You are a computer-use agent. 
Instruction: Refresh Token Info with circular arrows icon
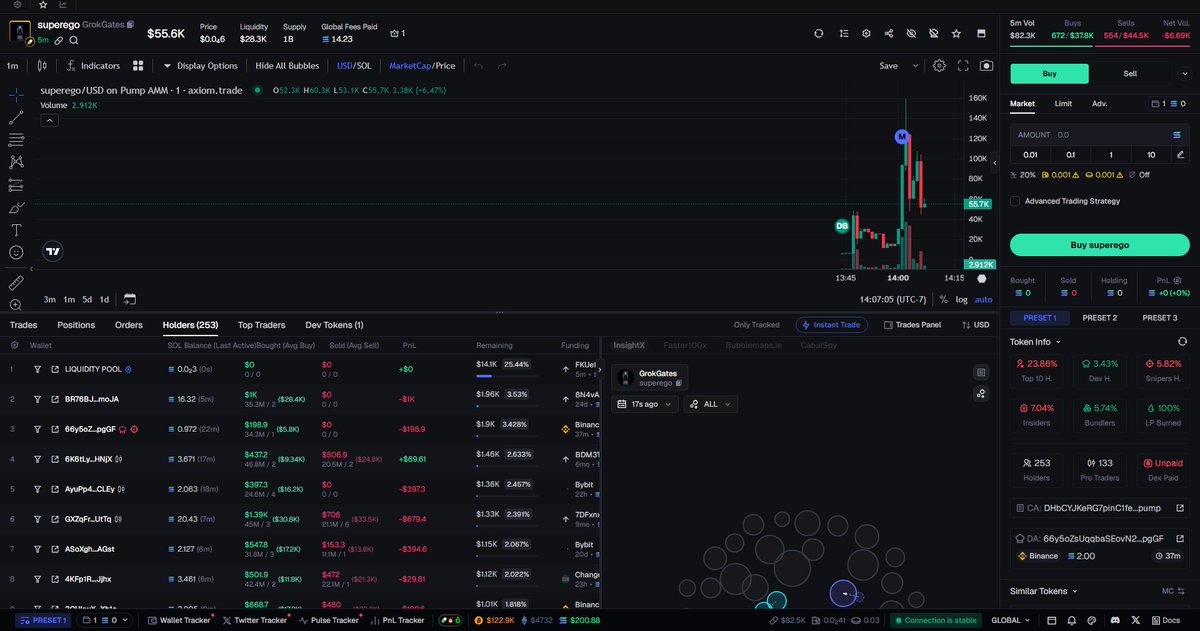pos(1183,341)
